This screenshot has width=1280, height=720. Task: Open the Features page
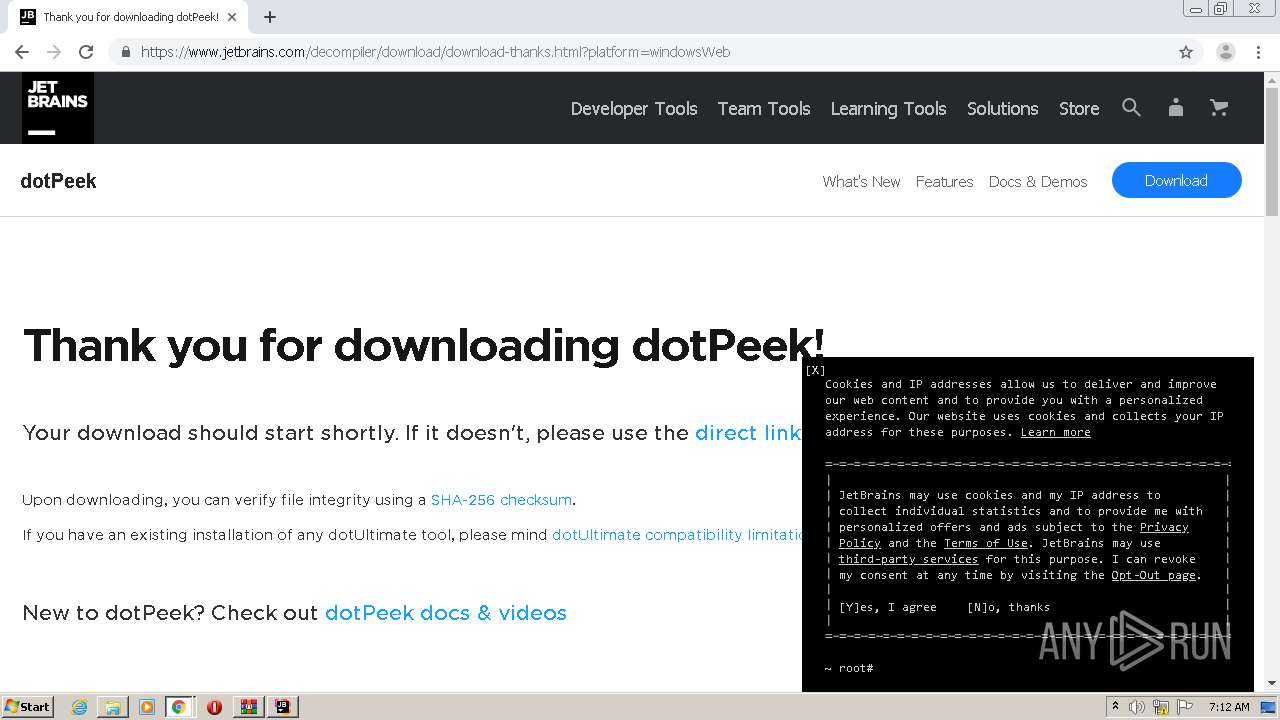coord(944,181)
